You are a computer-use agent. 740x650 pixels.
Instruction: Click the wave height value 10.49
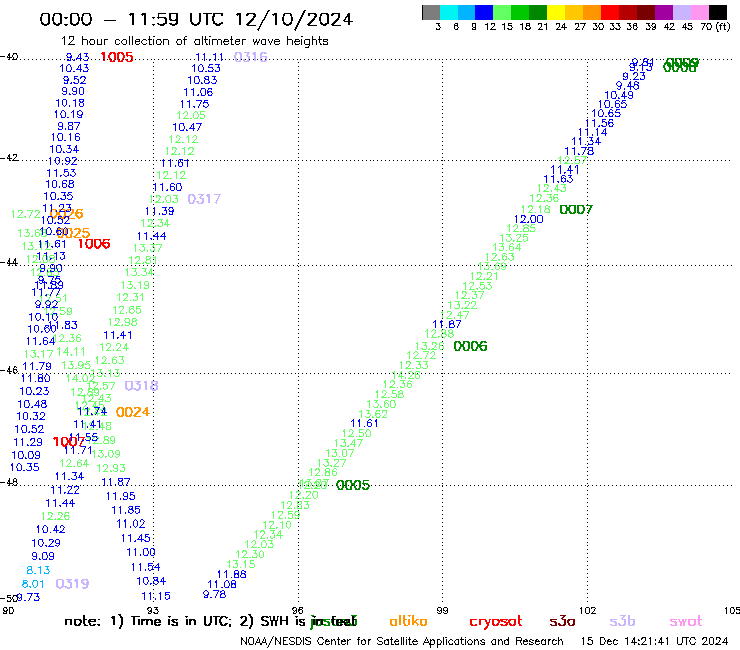pyautogui.click(x=619, y=95)
